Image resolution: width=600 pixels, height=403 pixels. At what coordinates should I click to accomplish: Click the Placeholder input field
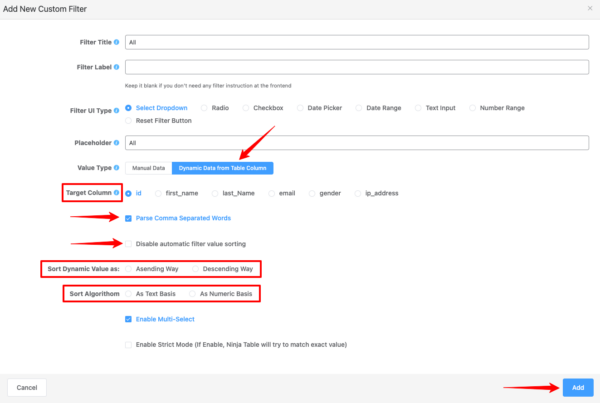click(x=357, y=143)
